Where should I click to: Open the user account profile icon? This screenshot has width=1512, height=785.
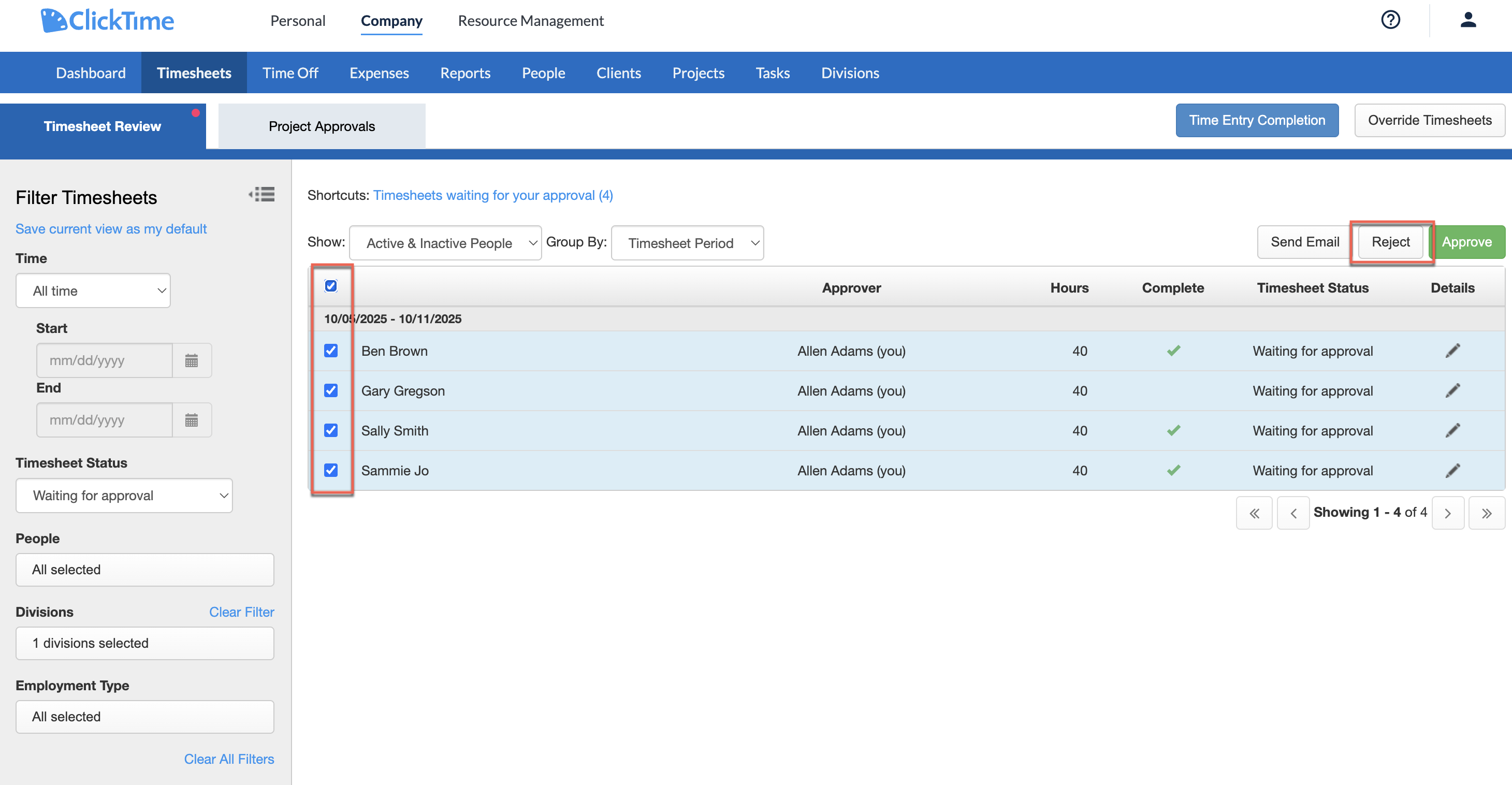pyautogui.click(x=1468, y=20)
